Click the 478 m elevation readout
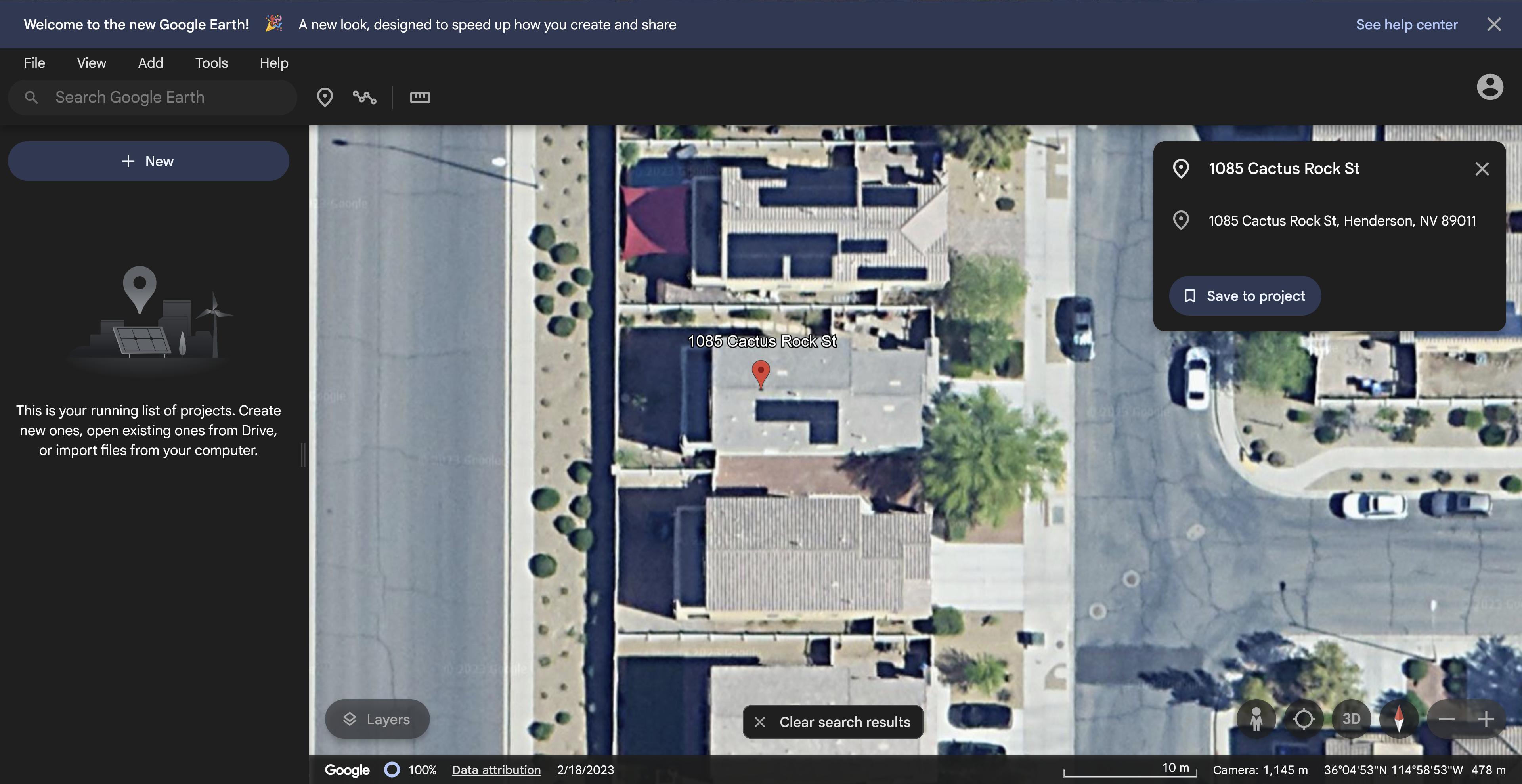 coord(1488,770)
